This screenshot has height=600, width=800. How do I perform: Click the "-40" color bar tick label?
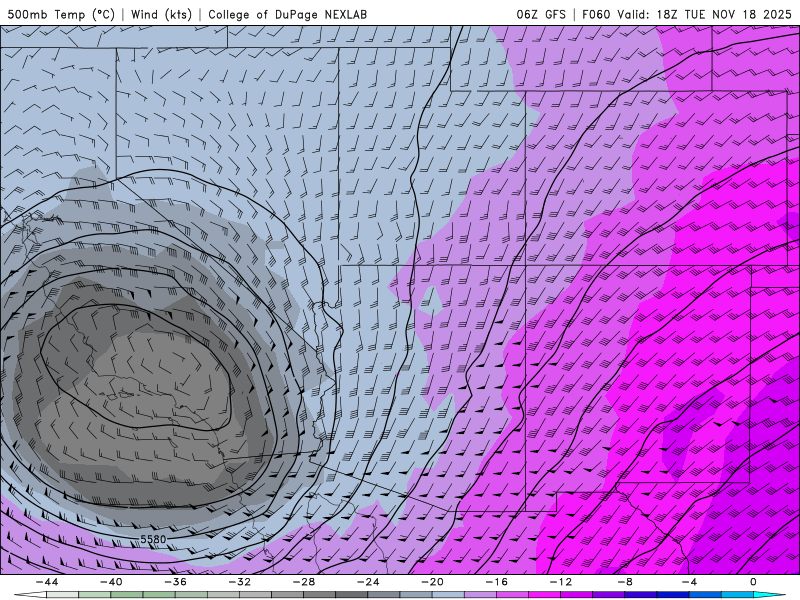111,582
